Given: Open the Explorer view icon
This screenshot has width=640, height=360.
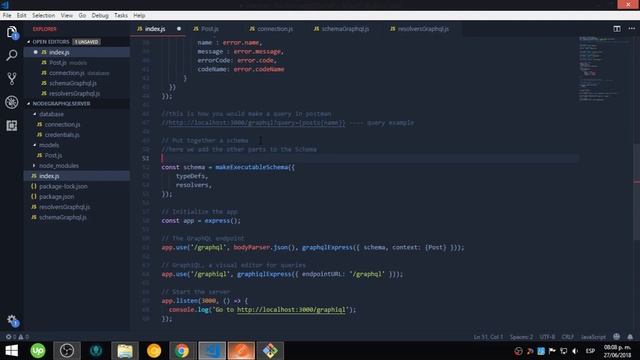Looking at the screenshot, I should point(11,32).
